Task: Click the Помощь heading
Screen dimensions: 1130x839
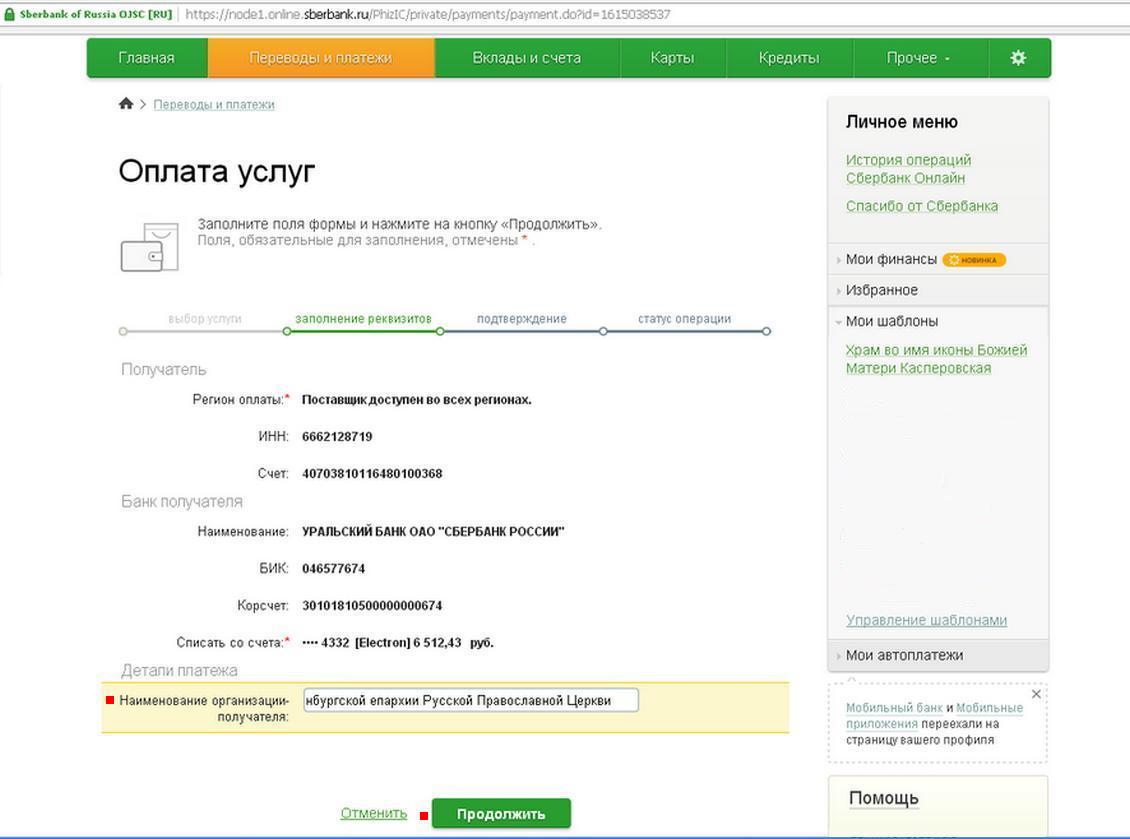Action: (884, 798)
